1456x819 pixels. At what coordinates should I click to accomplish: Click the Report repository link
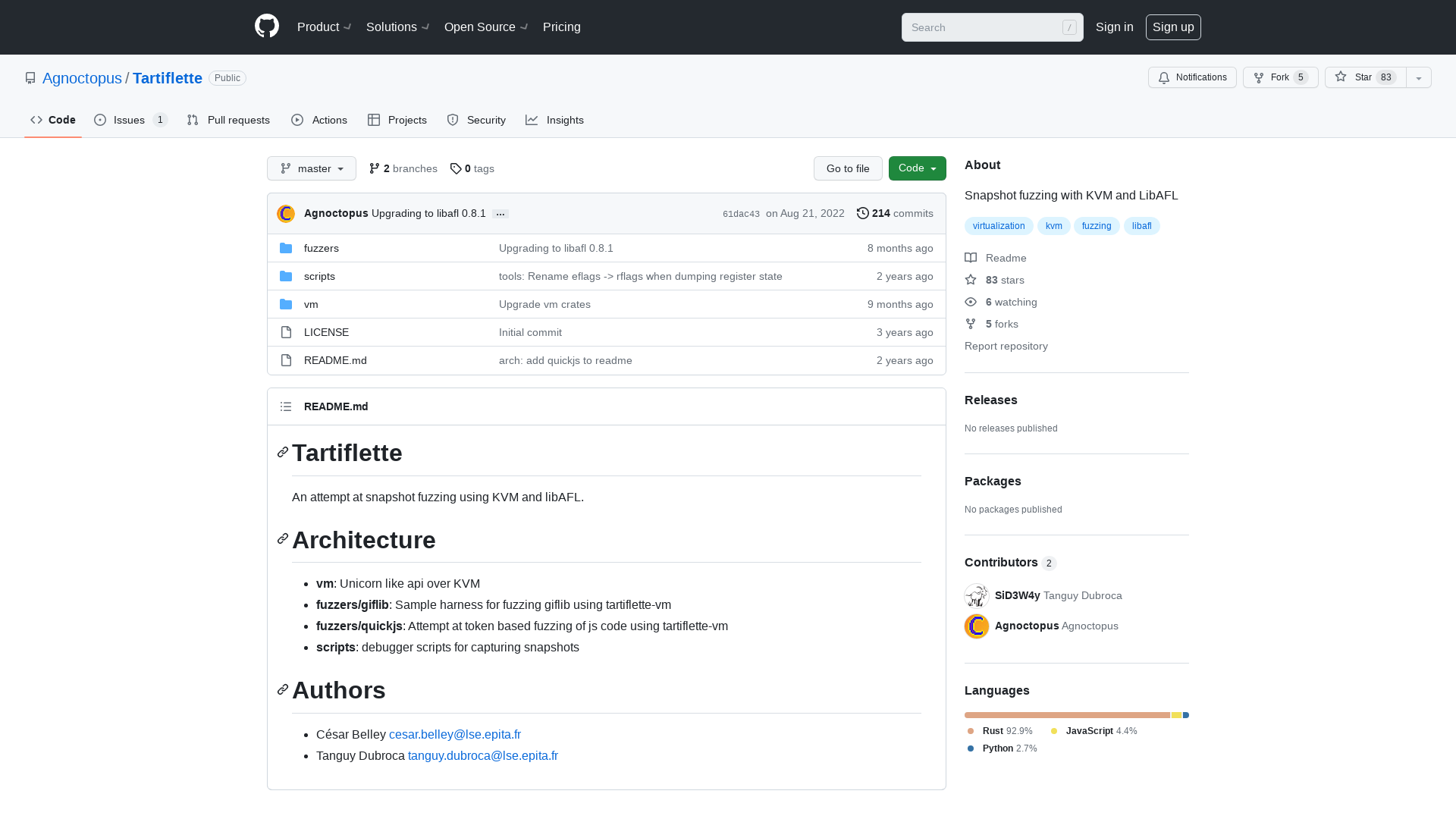(1006, 346)
